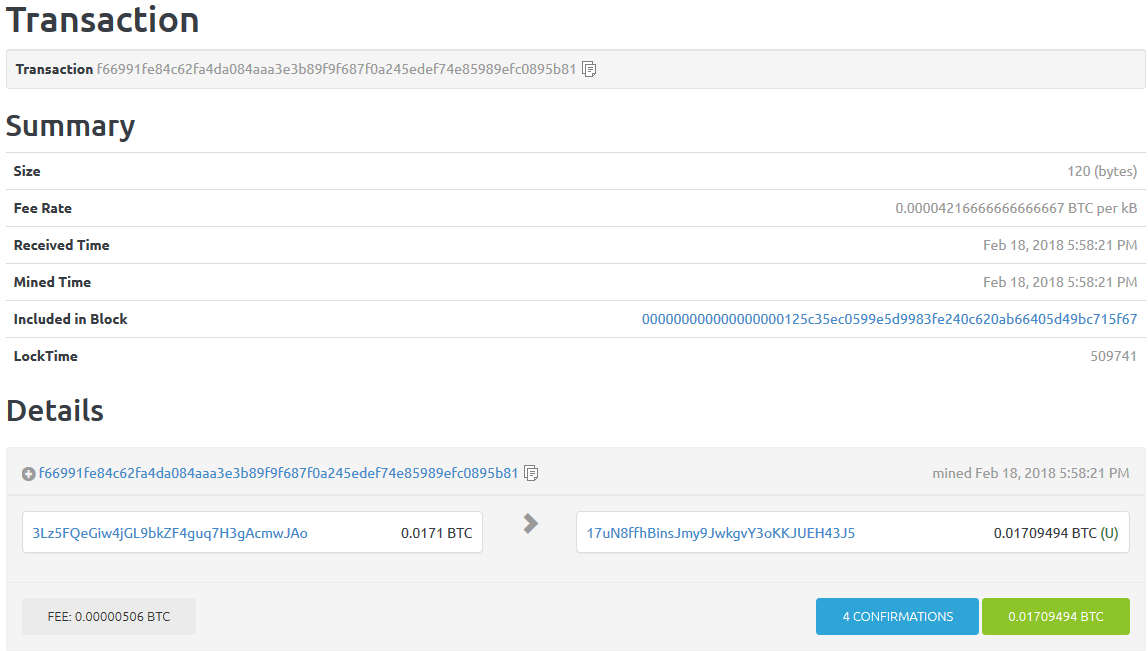1148x651 pixels.
Task: Select the 120 (bytes) size value
Action: tap(1102, 171)
